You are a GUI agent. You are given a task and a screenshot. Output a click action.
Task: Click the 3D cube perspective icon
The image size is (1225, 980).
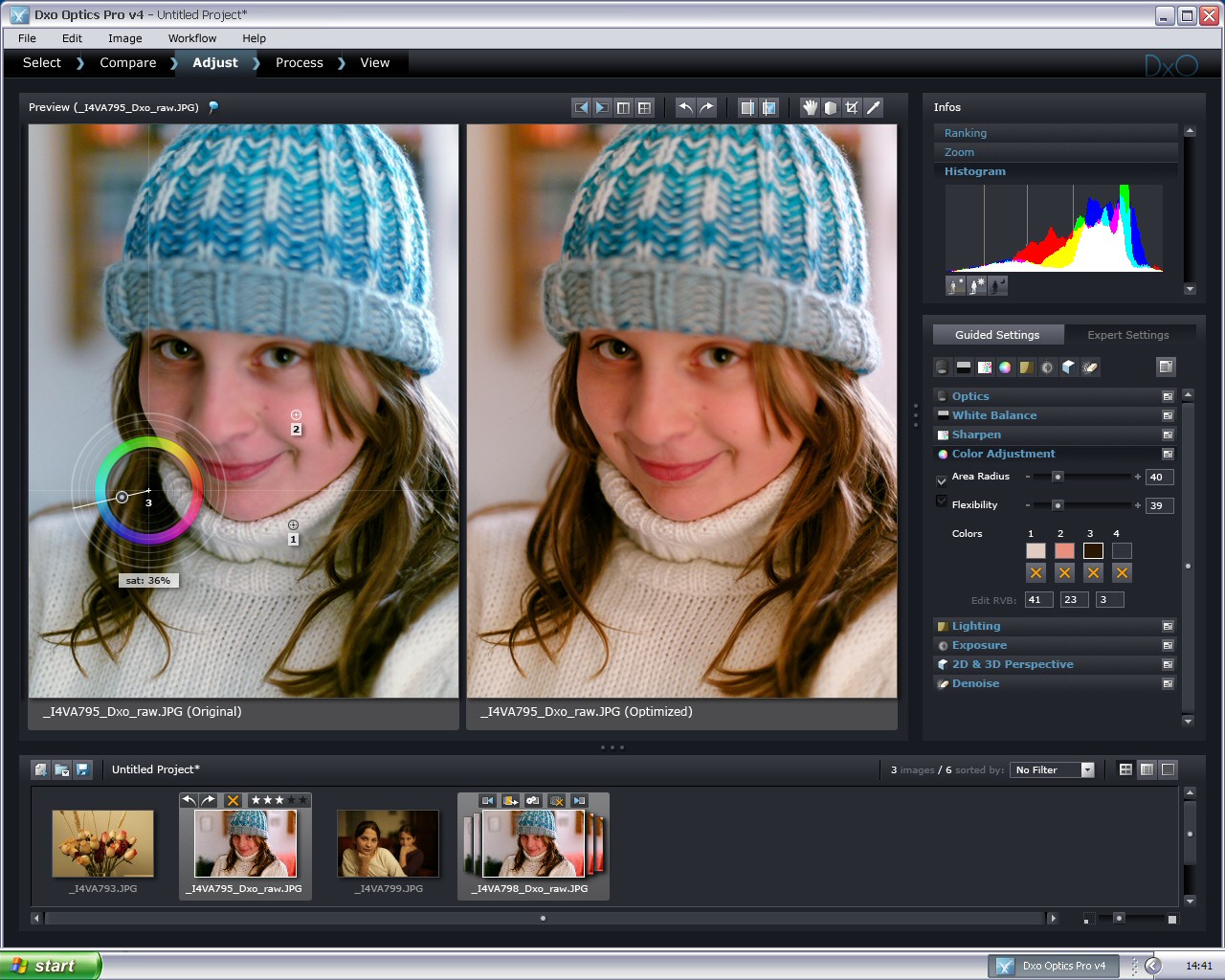[x=1068, y=367]
